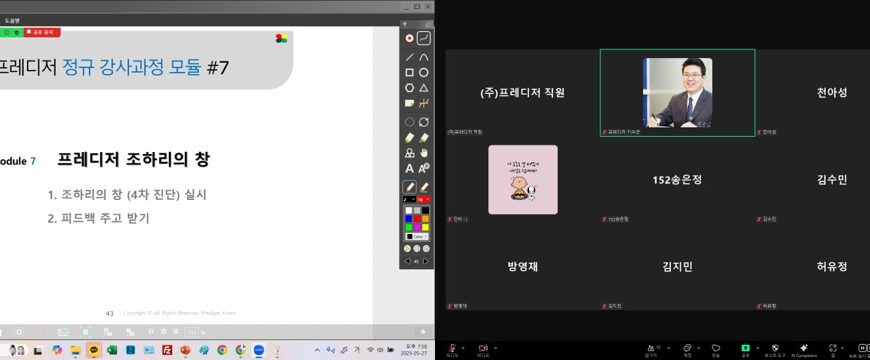Pick the green color swatch
The image size is (870, 360).
pos(408,227)
